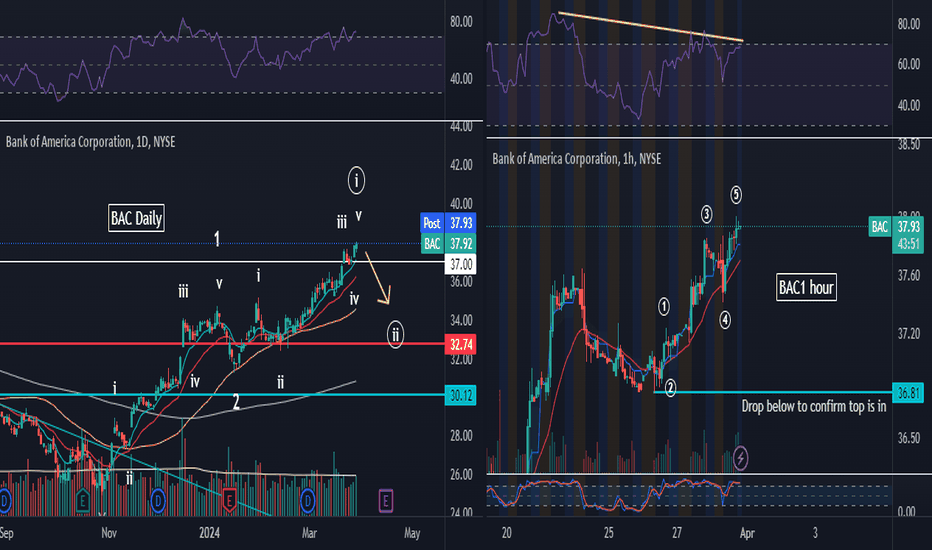Click 'Bank of America Corporation, 1D, NYSE' title
The height and width of the screenshot is (550, 932).
click(90, 142)
